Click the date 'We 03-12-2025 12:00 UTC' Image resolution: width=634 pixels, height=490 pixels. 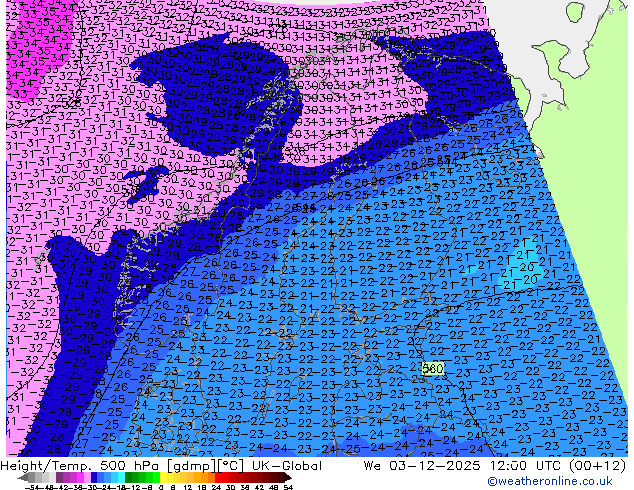[462, 466]
